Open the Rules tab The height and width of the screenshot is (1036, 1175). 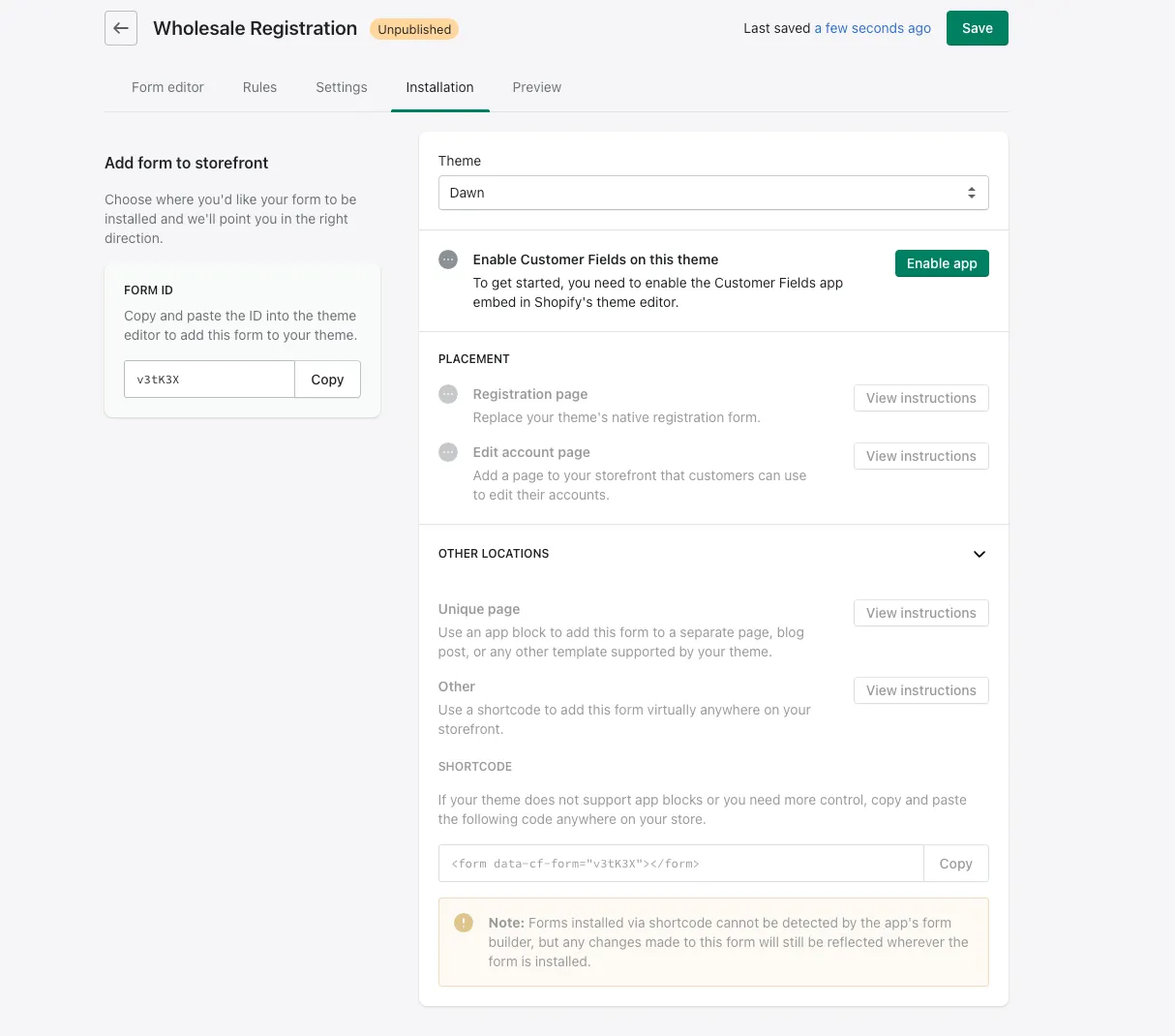(259, 87)
